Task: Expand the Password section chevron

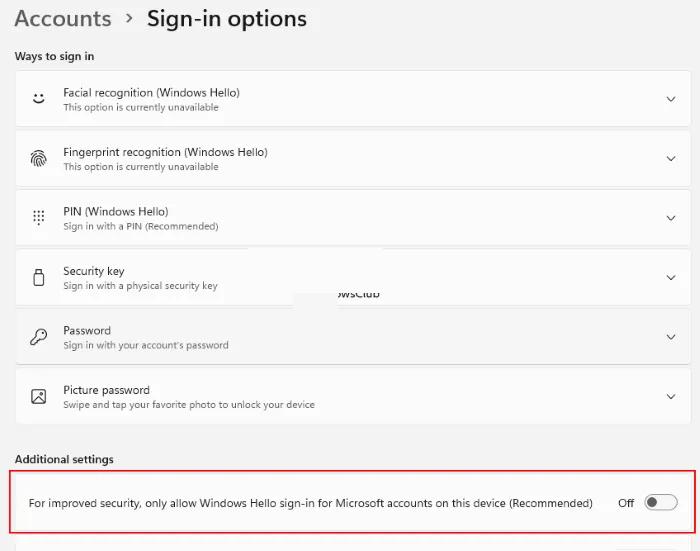Action: coord(671,337)
